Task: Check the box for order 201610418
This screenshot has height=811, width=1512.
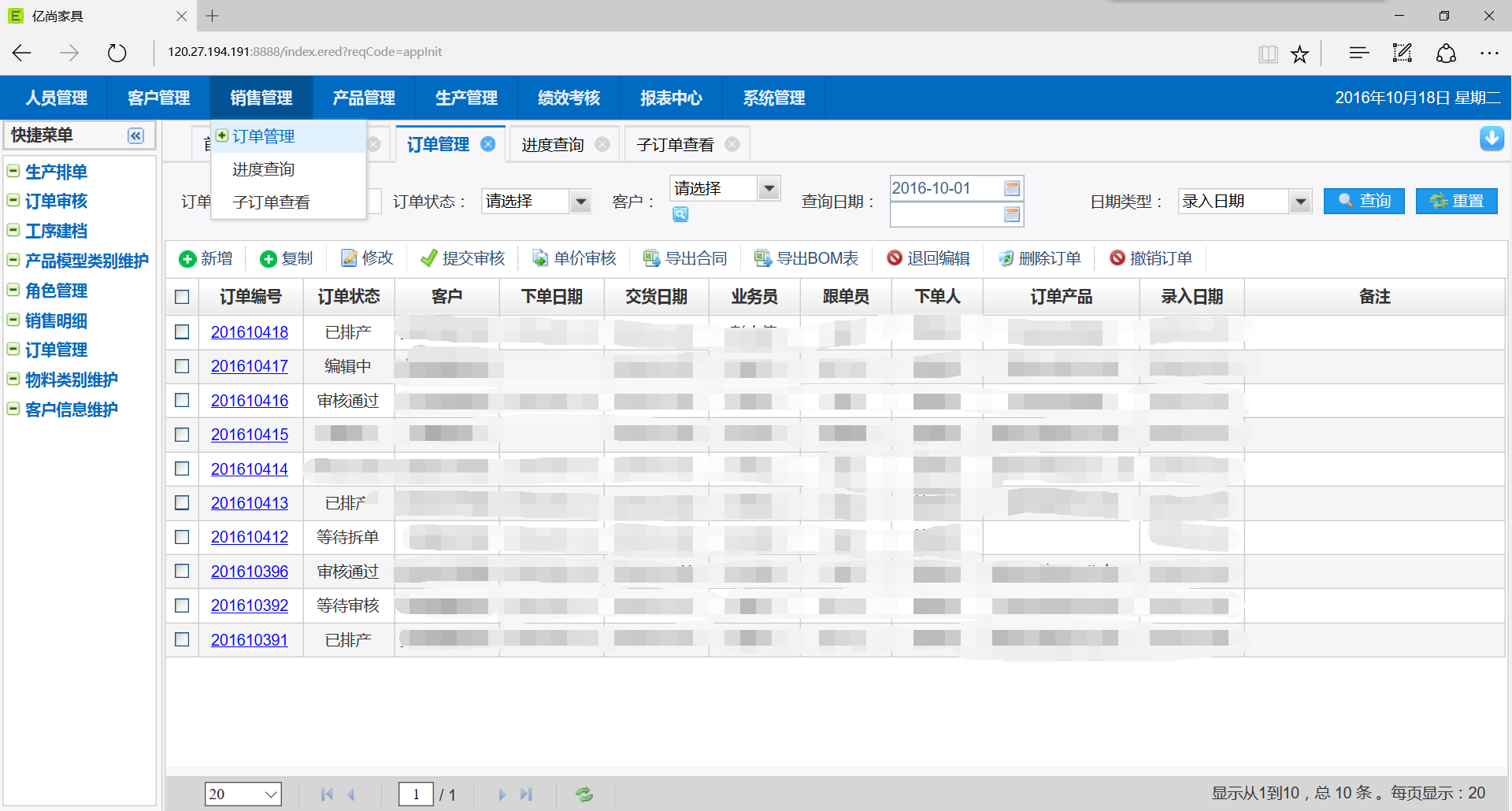Action: [182, 332]
